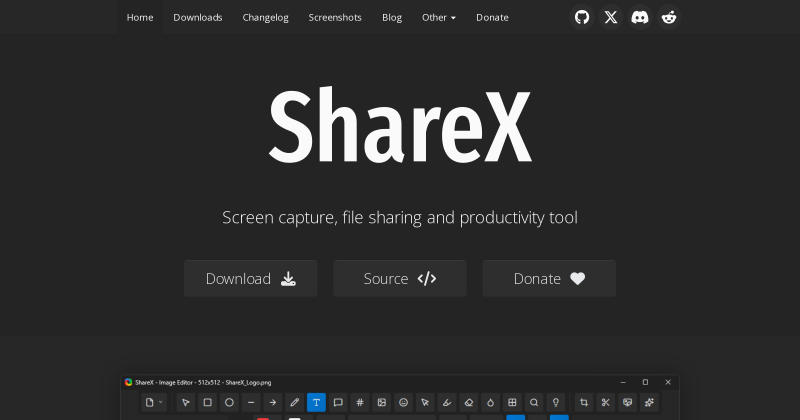Image resolution: width=800 pixels, height=420 pixels.
Task: Select the Eraser tool in Image Editor
Action: click(469, 402)
